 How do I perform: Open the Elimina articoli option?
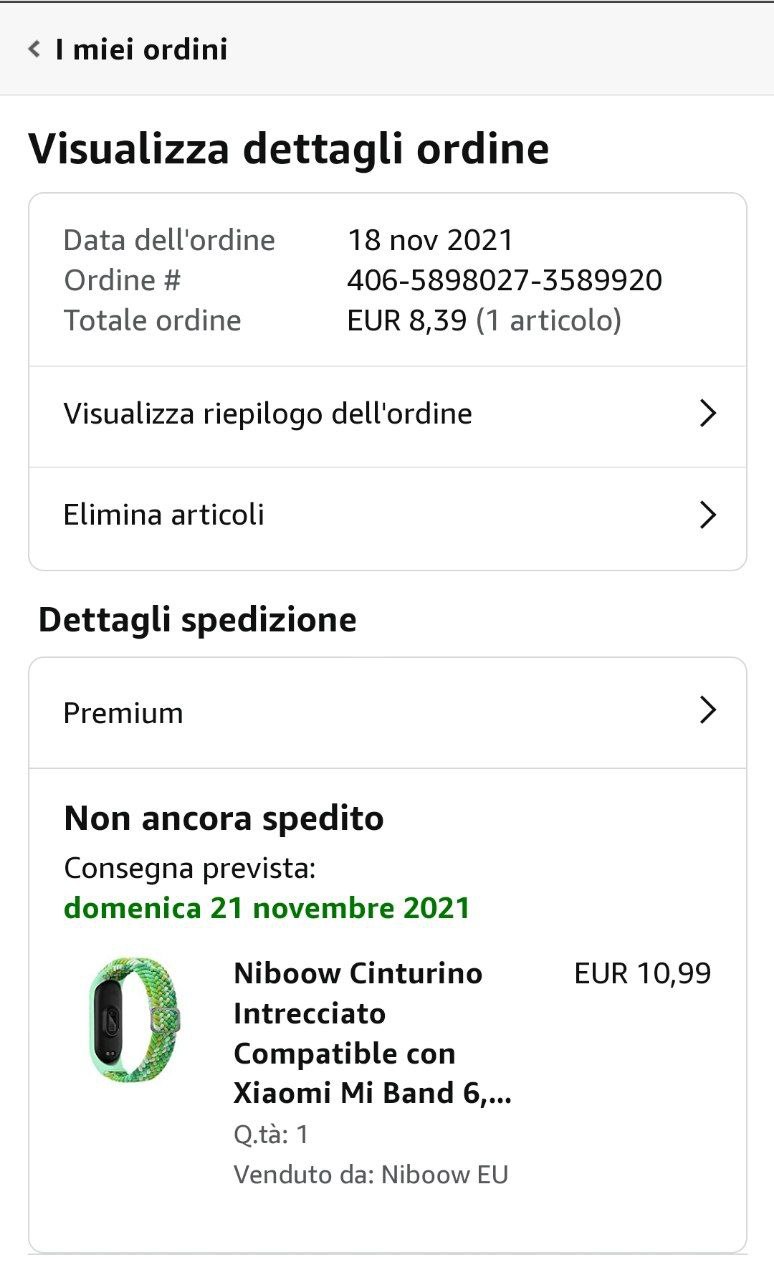click(164, 515)
